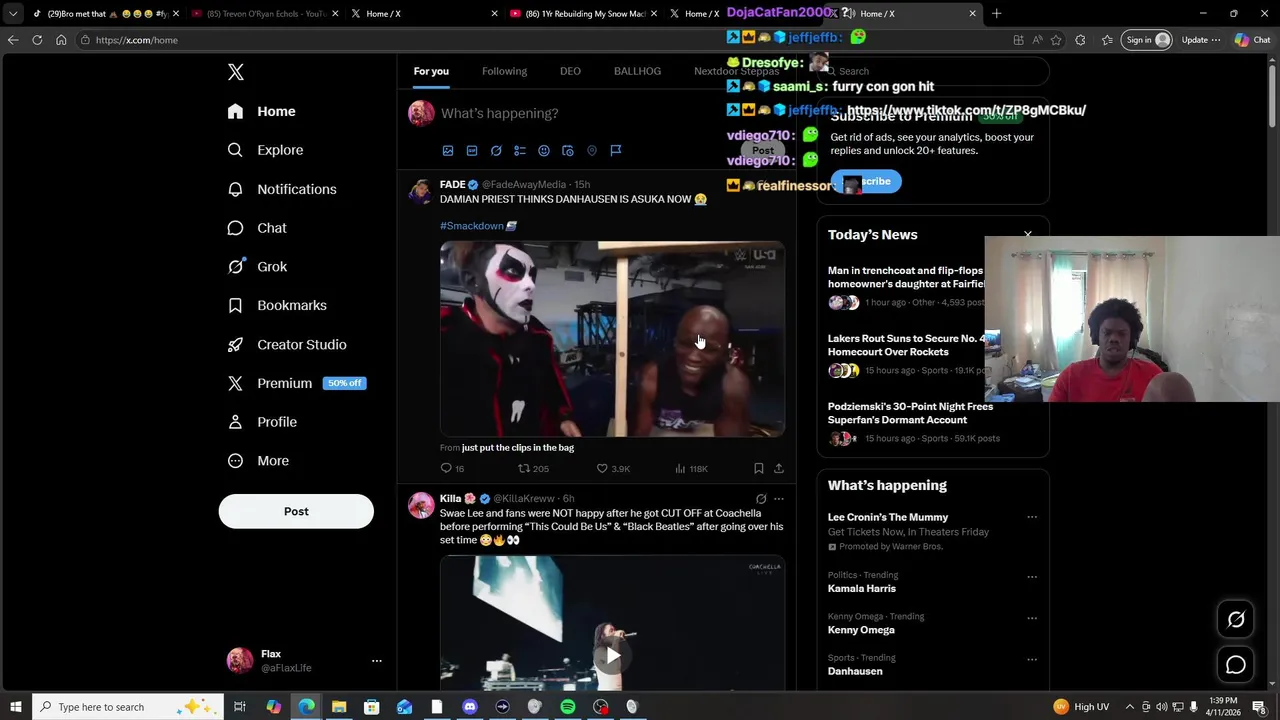Open Discord from the taskbar
The height and width of the screenshot is (720, 1280).
tap(470, 707)
